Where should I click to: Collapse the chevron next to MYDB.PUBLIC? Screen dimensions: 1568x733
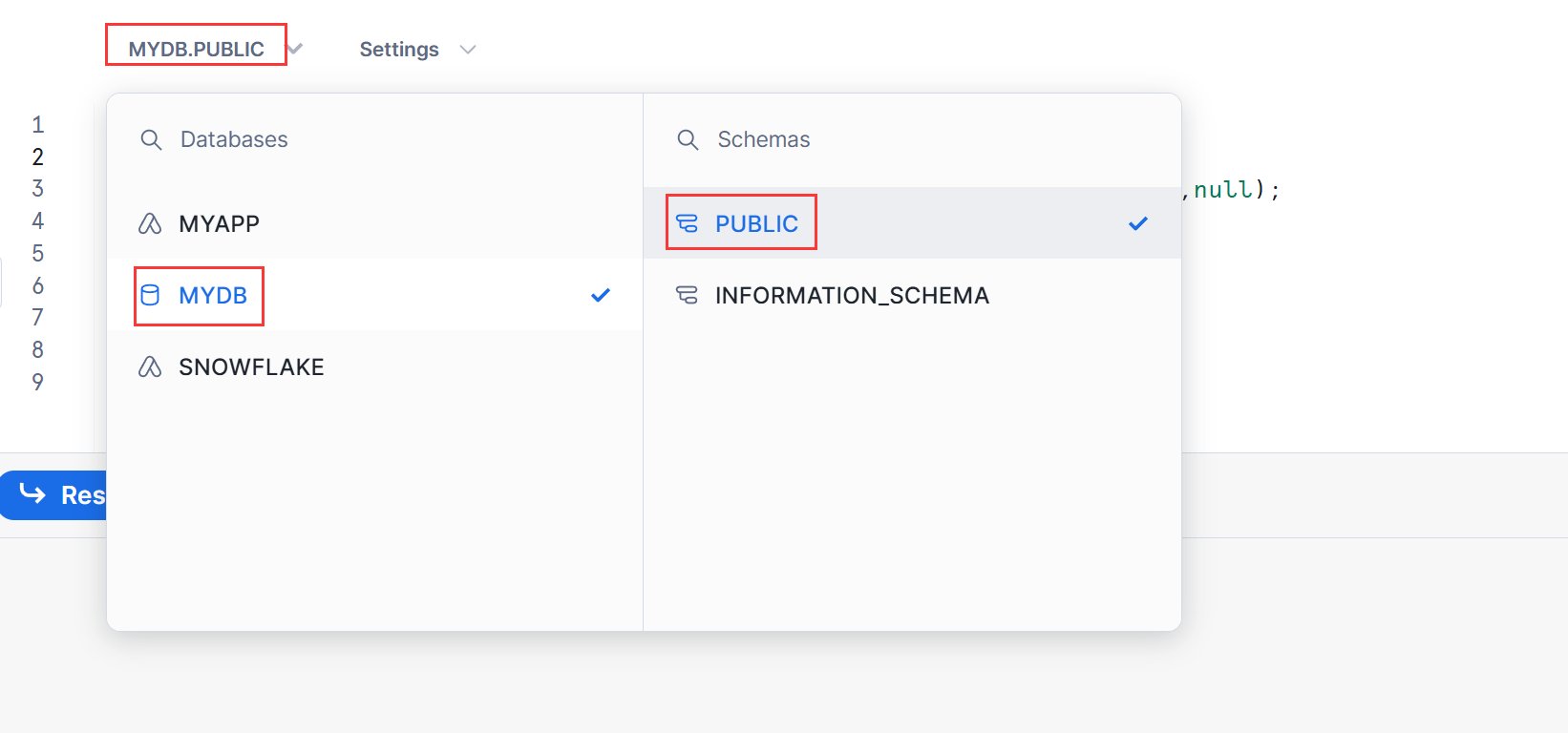(x=296, y=49)
